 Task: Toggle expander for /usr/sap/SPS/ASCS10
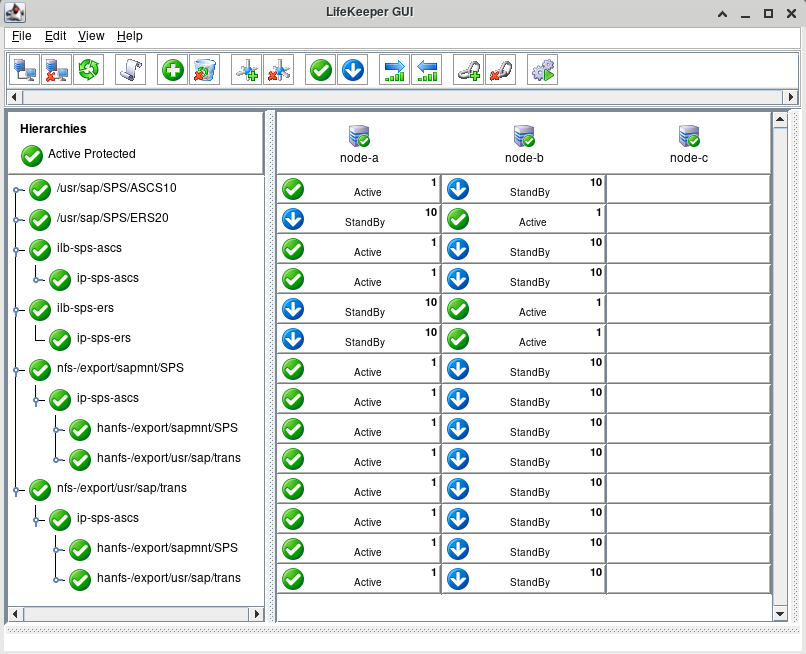[x=16, y=190]
